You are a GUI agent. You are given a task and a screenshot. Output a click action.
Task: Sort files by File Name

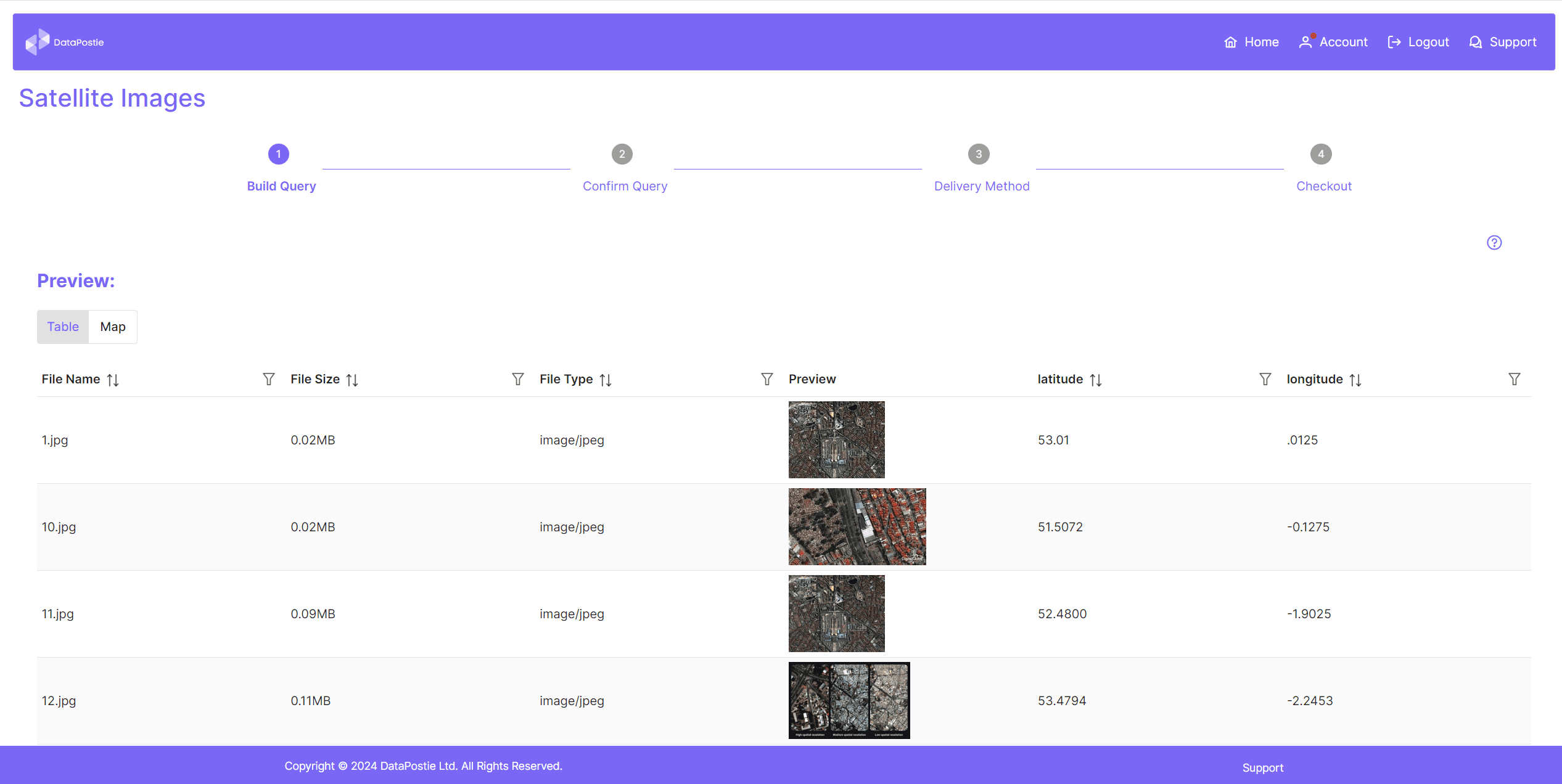pyautogui.click(x=113, y=379)
